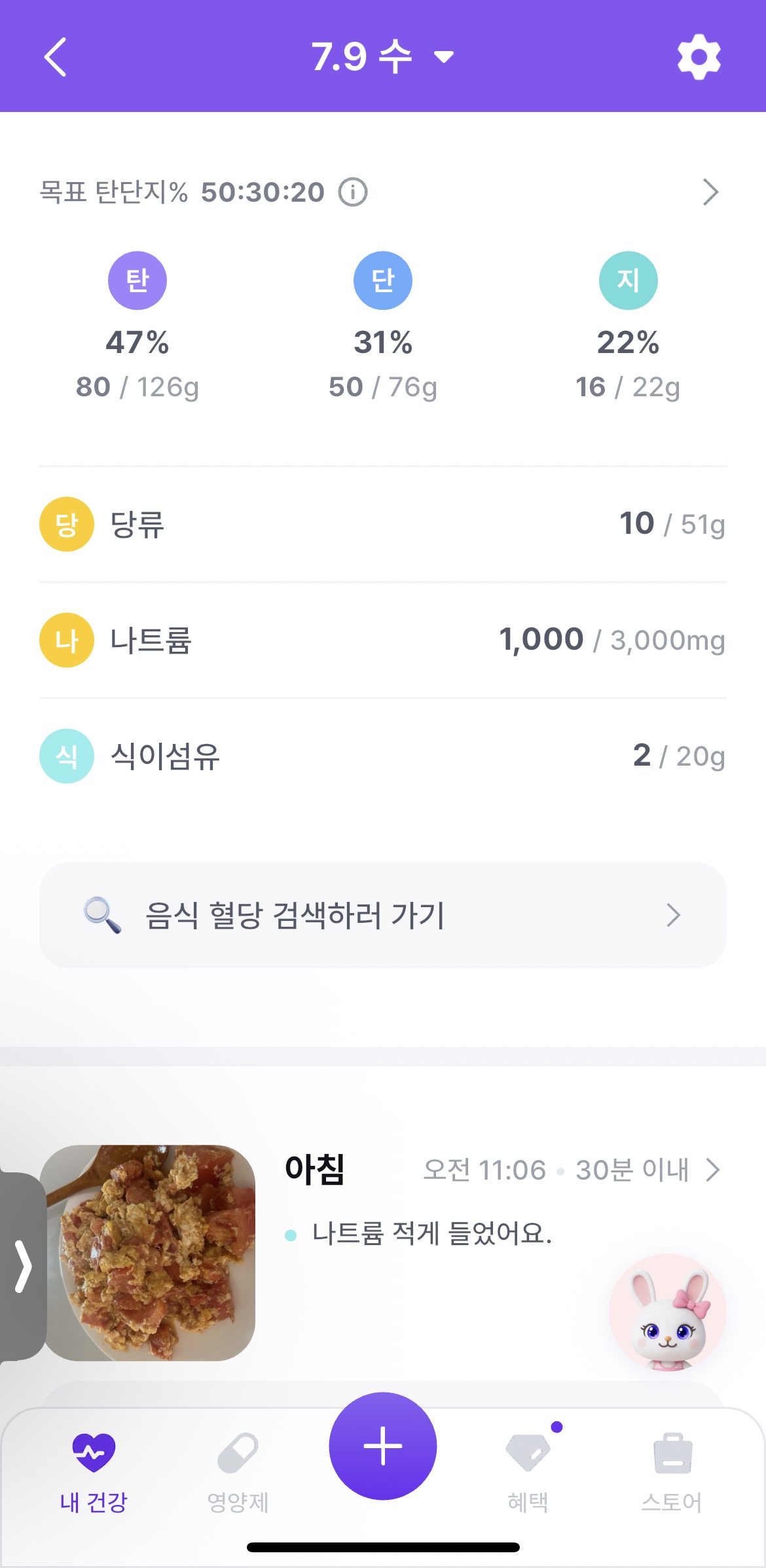Tap the yellow sodium 나 icon
The width and height of the screenshot is (766, 1568).
tap(67, 640)
